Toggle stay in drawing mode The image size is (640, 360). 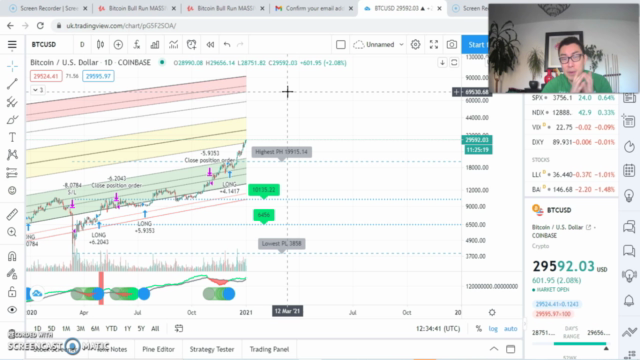[12, 274]
